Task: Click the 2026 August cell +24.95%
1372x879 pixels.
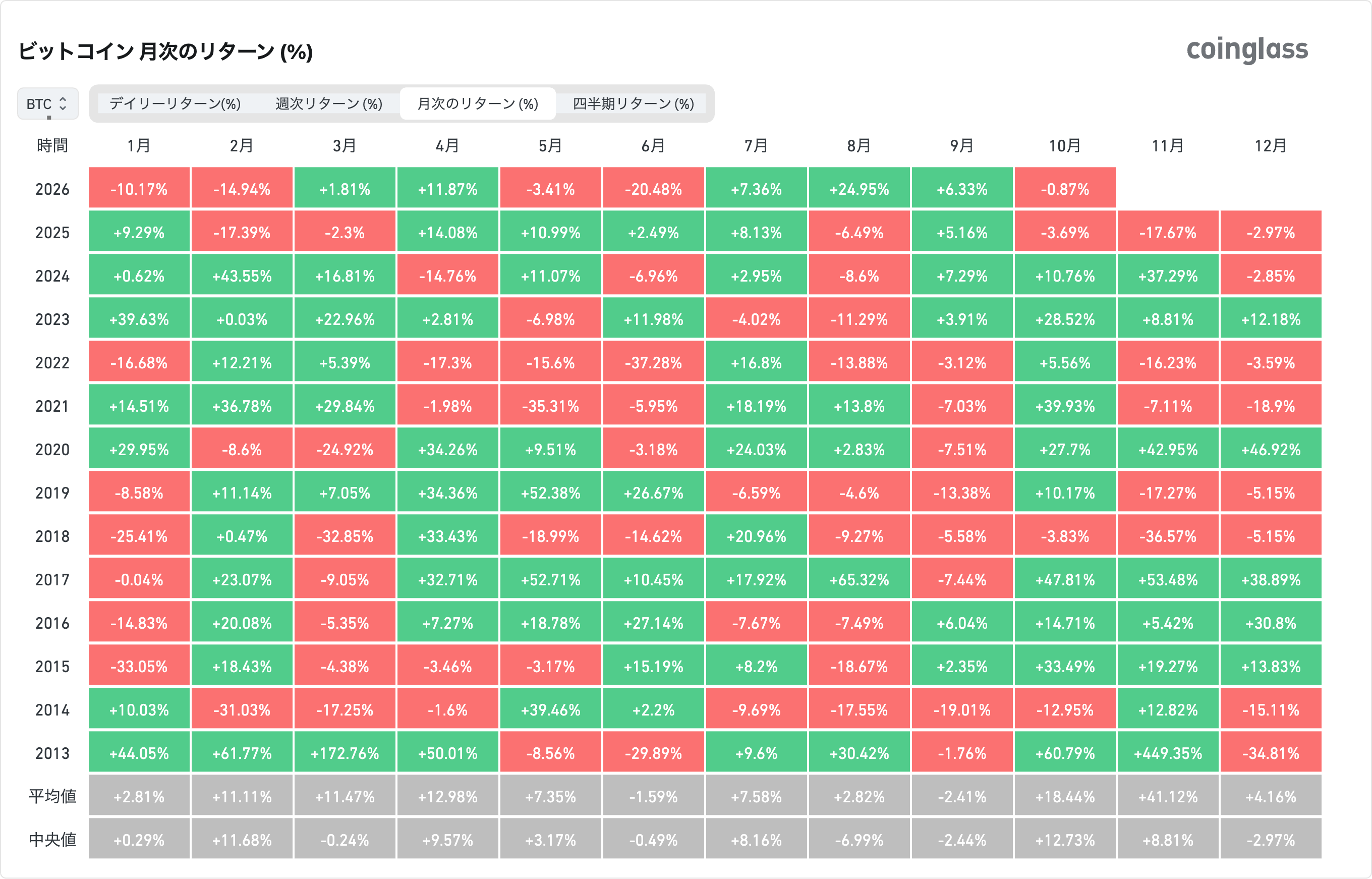Action: coord(859,188)
